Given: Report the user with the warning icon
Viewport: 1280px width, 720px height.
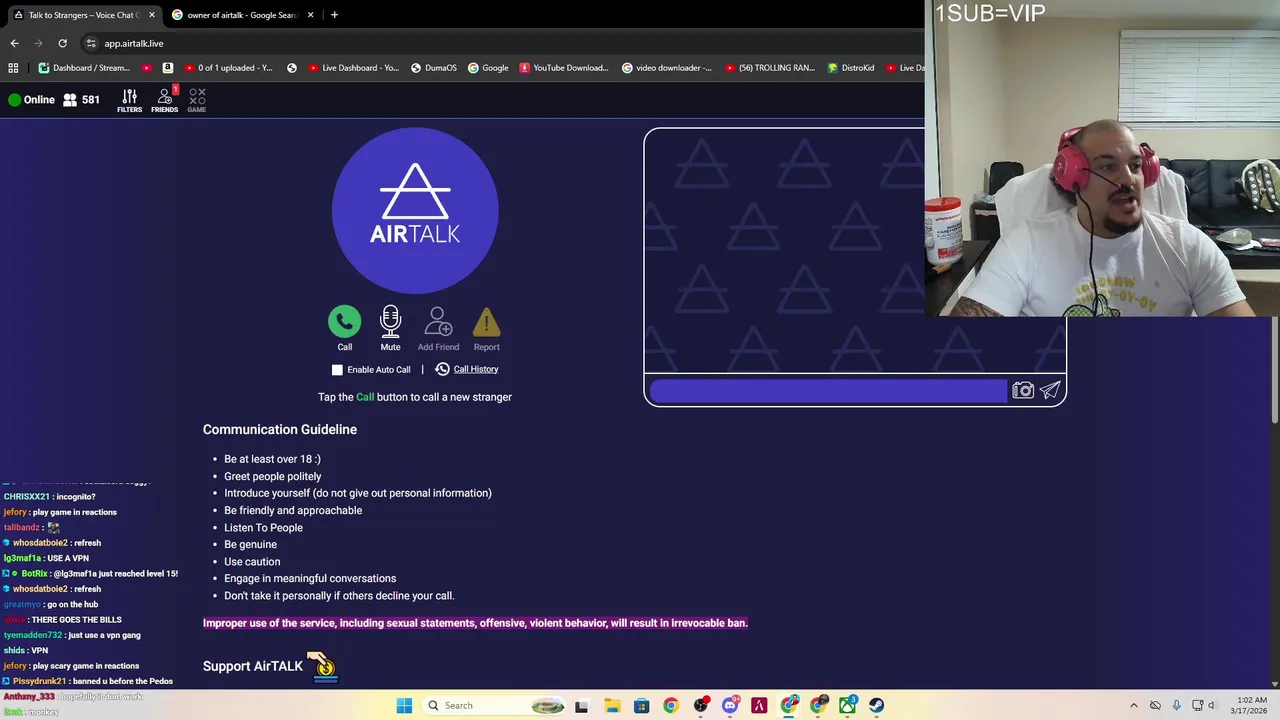Looking at the screenshot, I should 486,322.
